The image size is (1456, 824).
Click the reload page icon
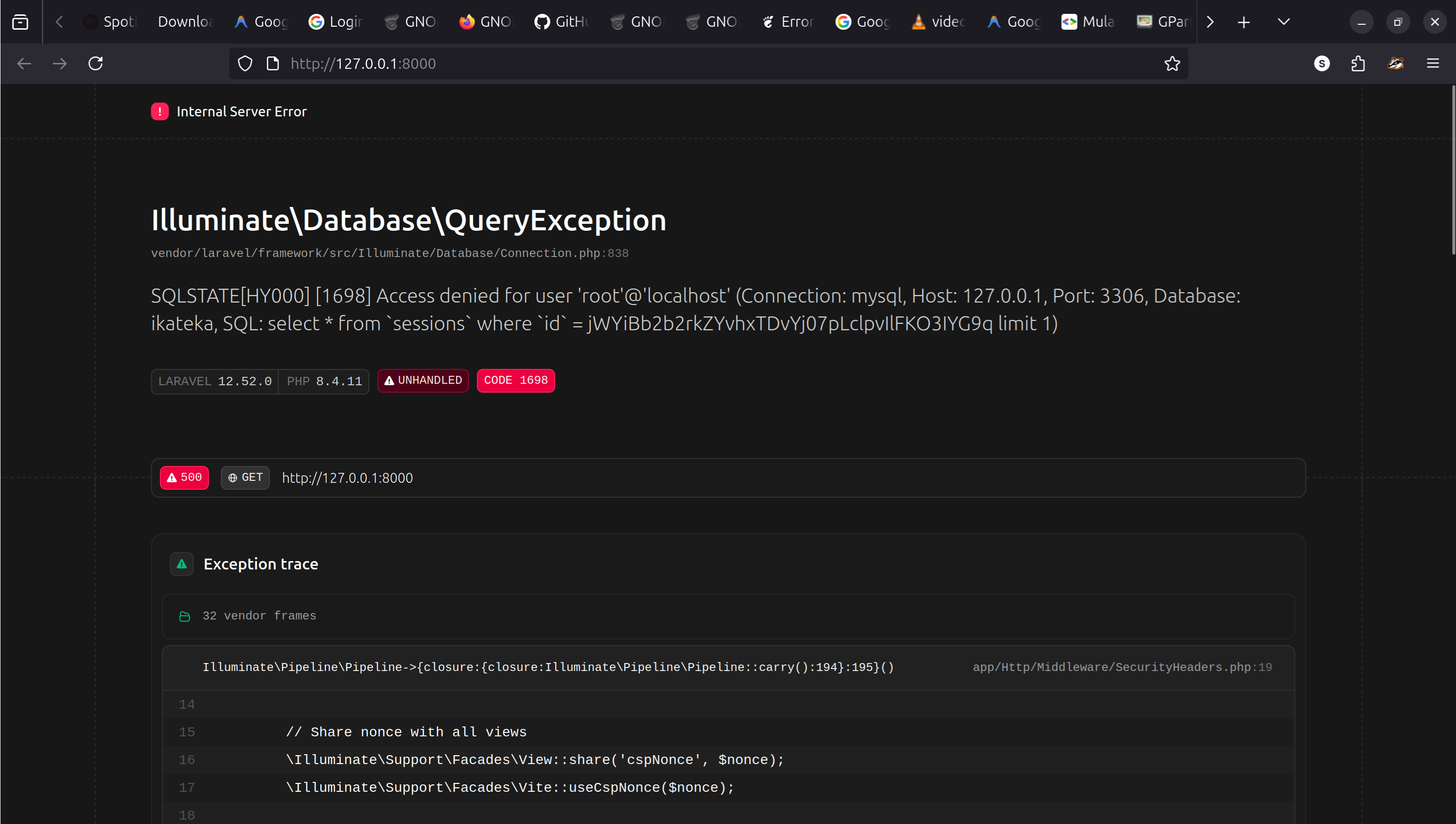[x=96, y=63]
